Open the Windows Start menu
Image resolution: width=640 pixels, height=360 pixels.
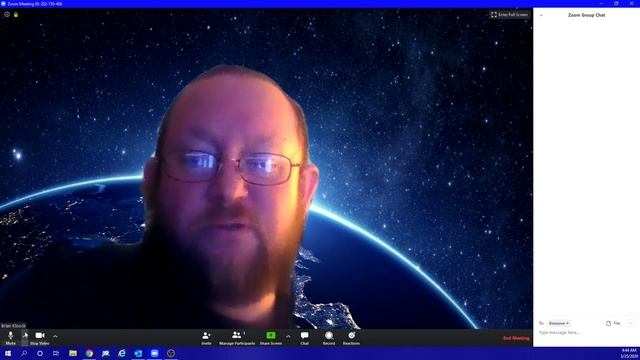pyautogui.click(x=8, y=353)
